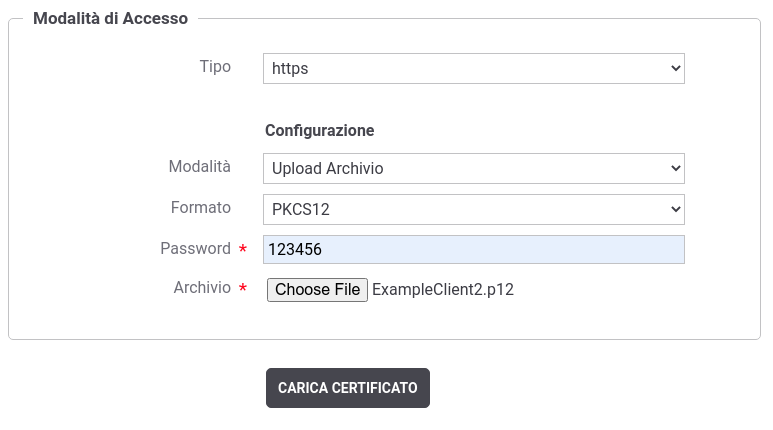The height and width of the screenshot is (430, 773).
Task: Click the Password field label
Action: coord(195,249)
